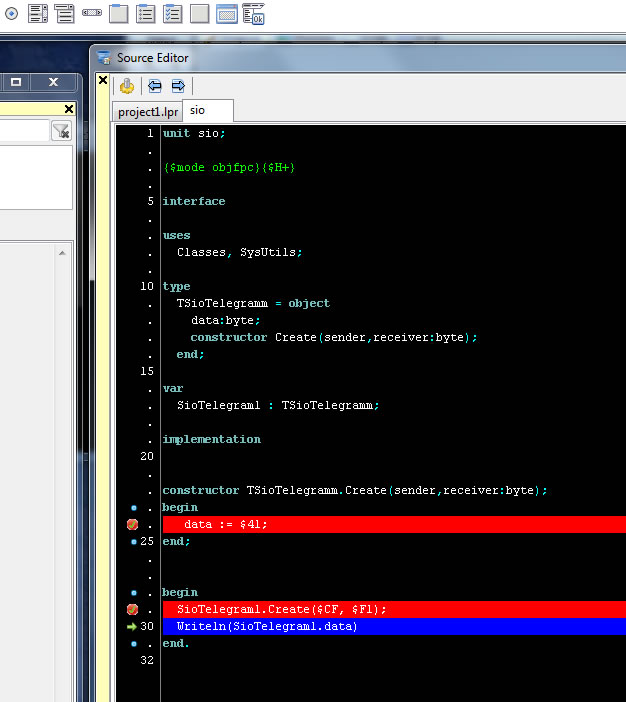Remove breakpoint on SioTelegram1.Create line
Screen dimensions: 626x702
pos(132,609)
